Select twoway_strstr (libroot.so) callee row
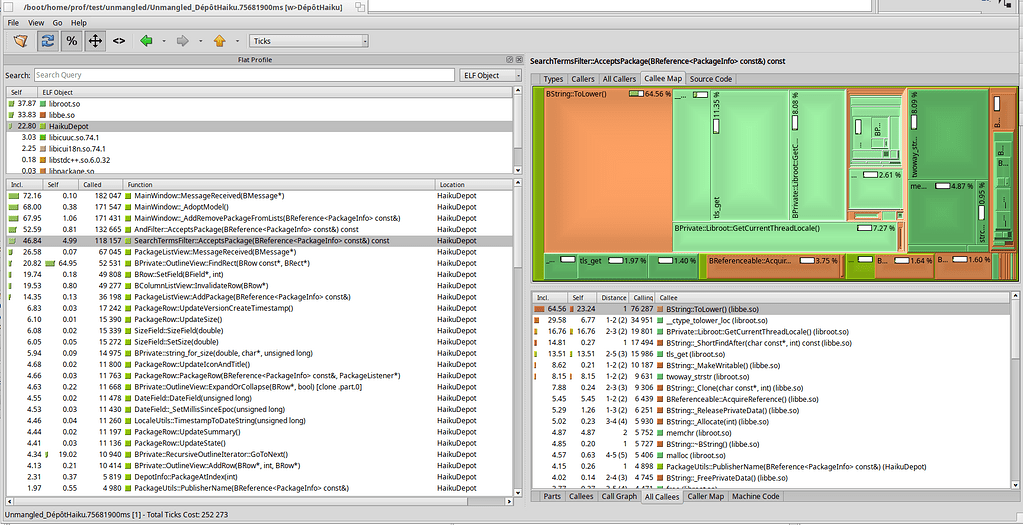This screenshot has width=1023, height=525. [771, 376]
